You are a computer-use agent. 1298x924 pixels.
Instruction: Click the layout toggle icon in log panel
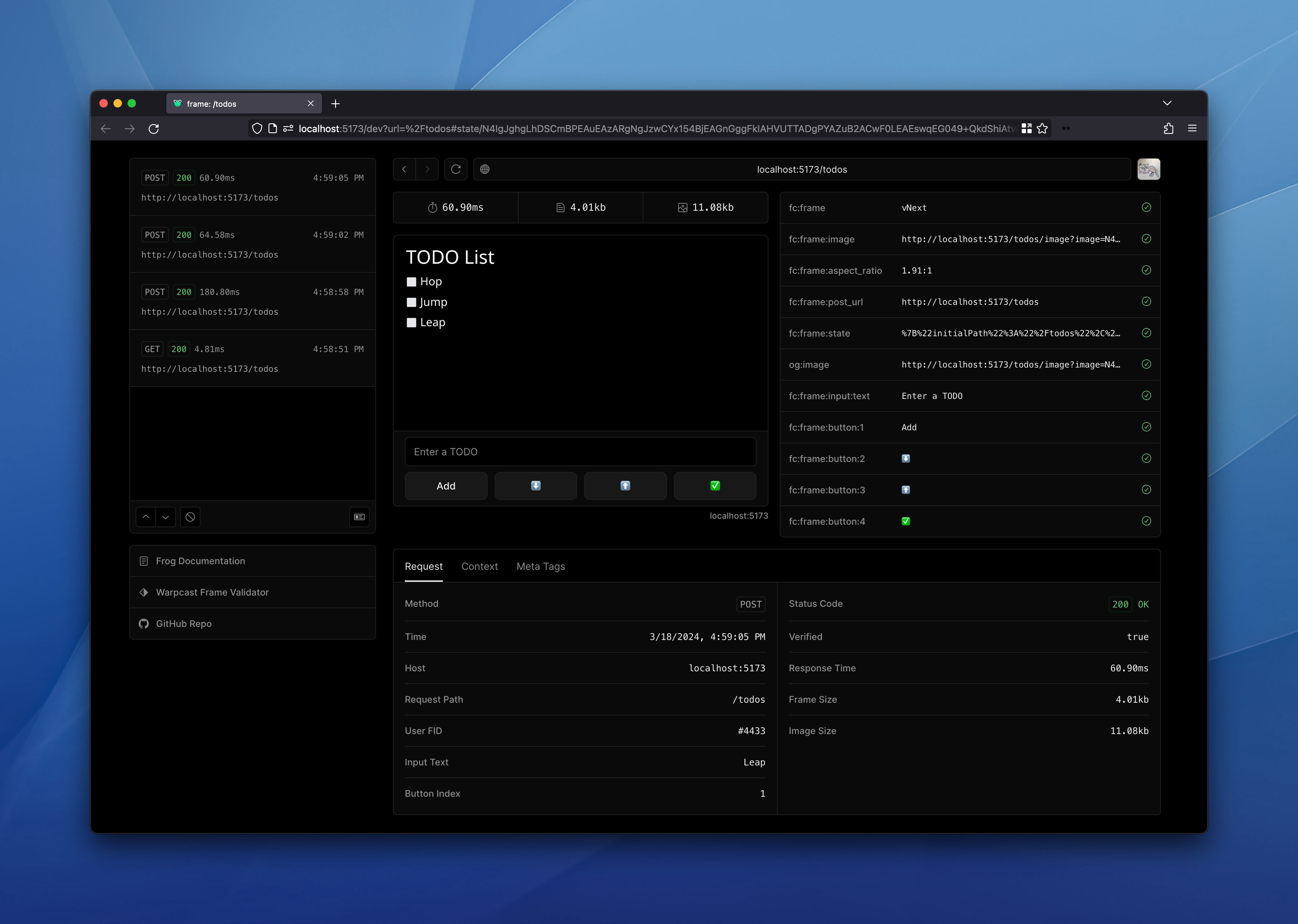point(359,517)
